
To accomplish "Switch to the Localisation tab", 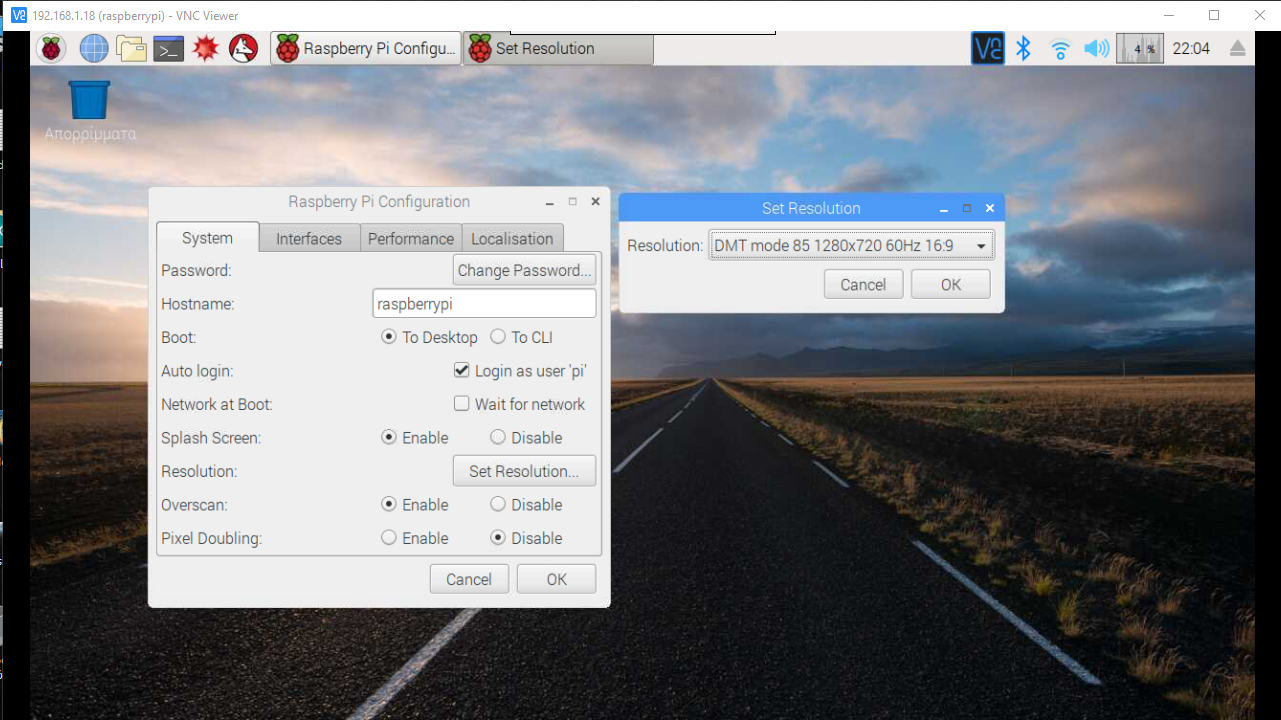I will (512, 238).
